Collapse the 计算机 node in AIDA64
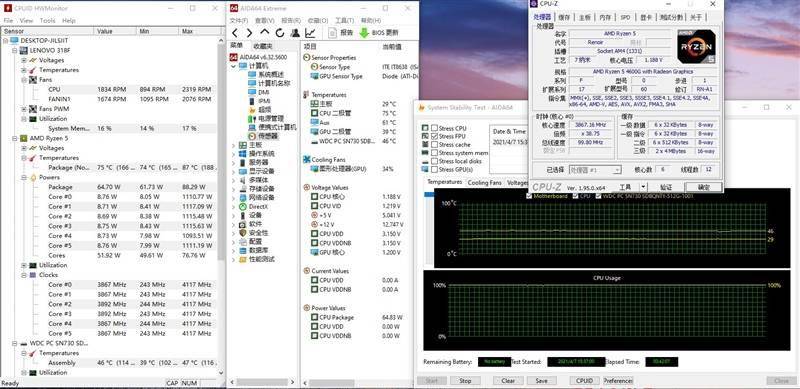The width and height of the screenshot is (800, 389). point(234,66)
